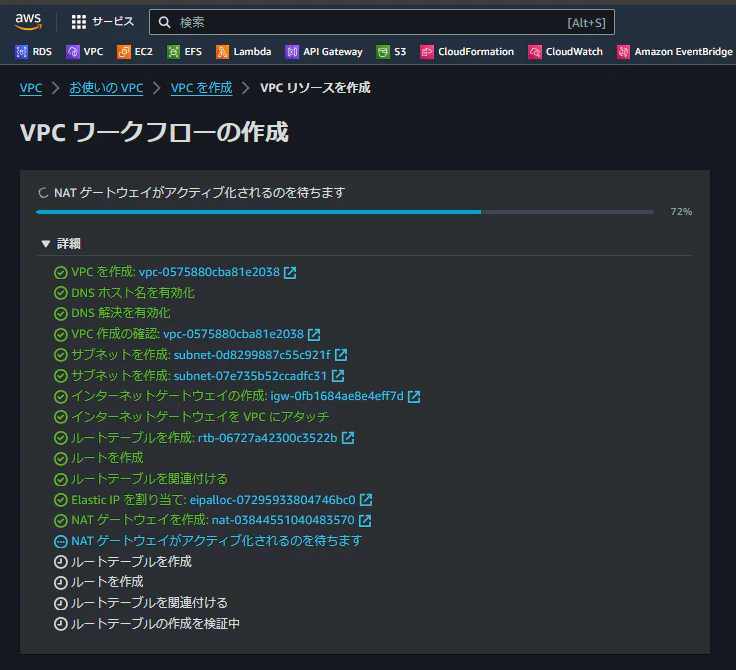Go to お使いの VPC breadcrumb link

[x=106, y=88]
